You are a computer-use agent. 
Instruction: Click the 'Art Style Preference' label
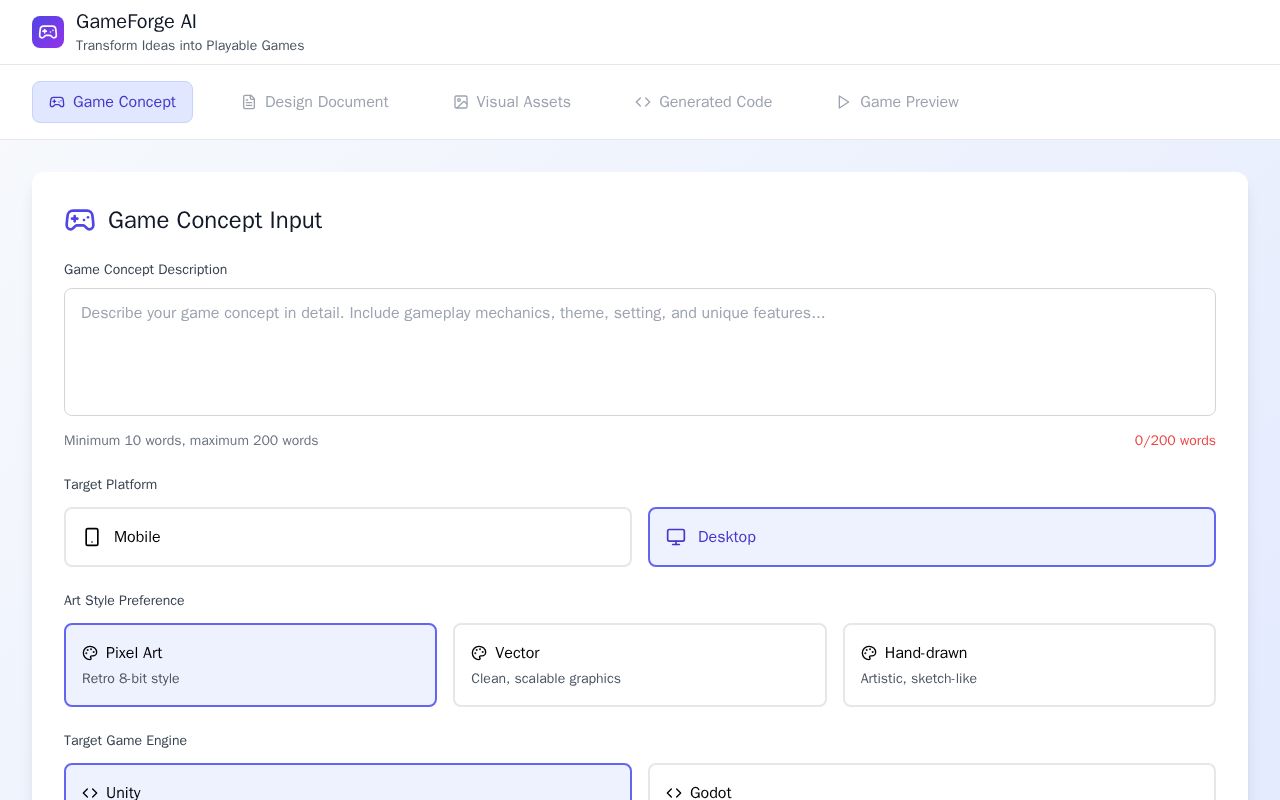(x=124, y=601)
